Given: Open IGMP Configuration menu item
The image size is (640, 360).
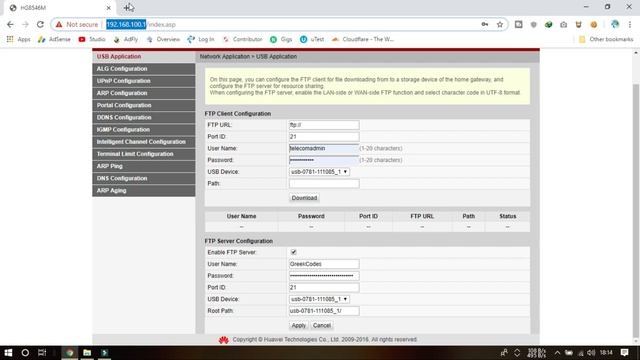Looking at the screenshot, I should click(x=144, y=130).
